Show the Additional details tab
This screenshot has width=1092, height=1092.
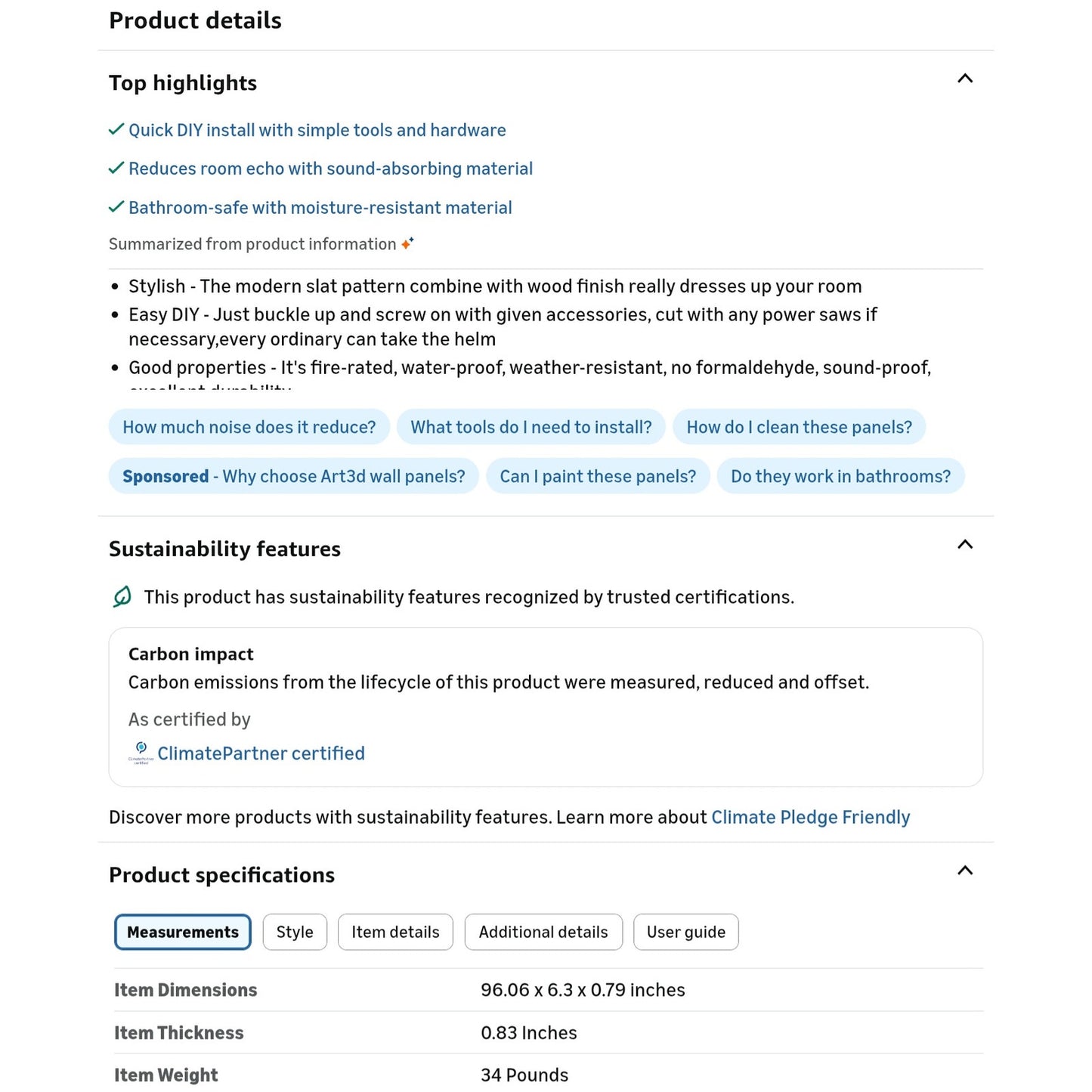(x=543, y=932)
